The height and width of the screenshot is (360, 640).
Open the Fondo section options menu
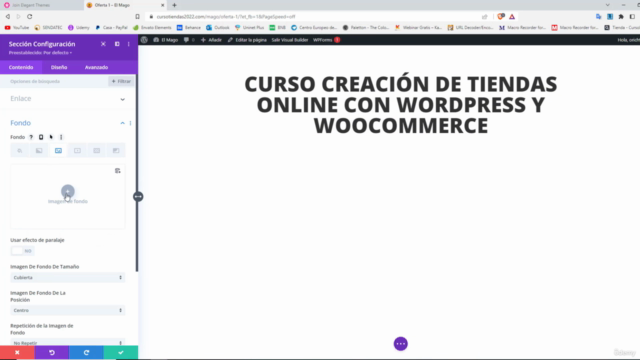[130, 123]
